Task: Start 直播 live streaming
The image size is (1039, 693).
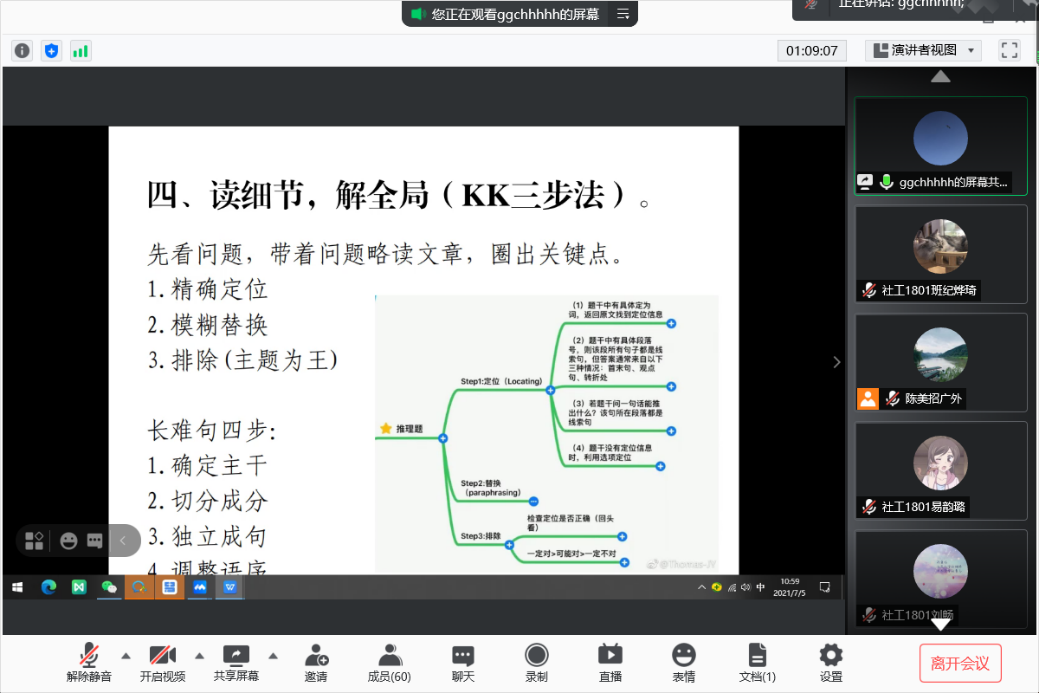Action: click(609, 662)
